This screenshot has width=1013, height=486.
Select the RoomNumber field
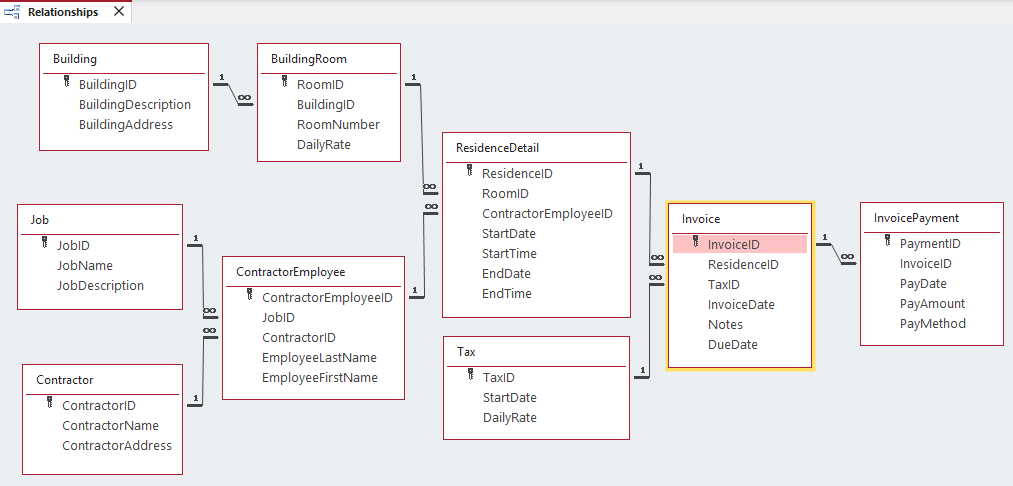(x=339, y=125)
